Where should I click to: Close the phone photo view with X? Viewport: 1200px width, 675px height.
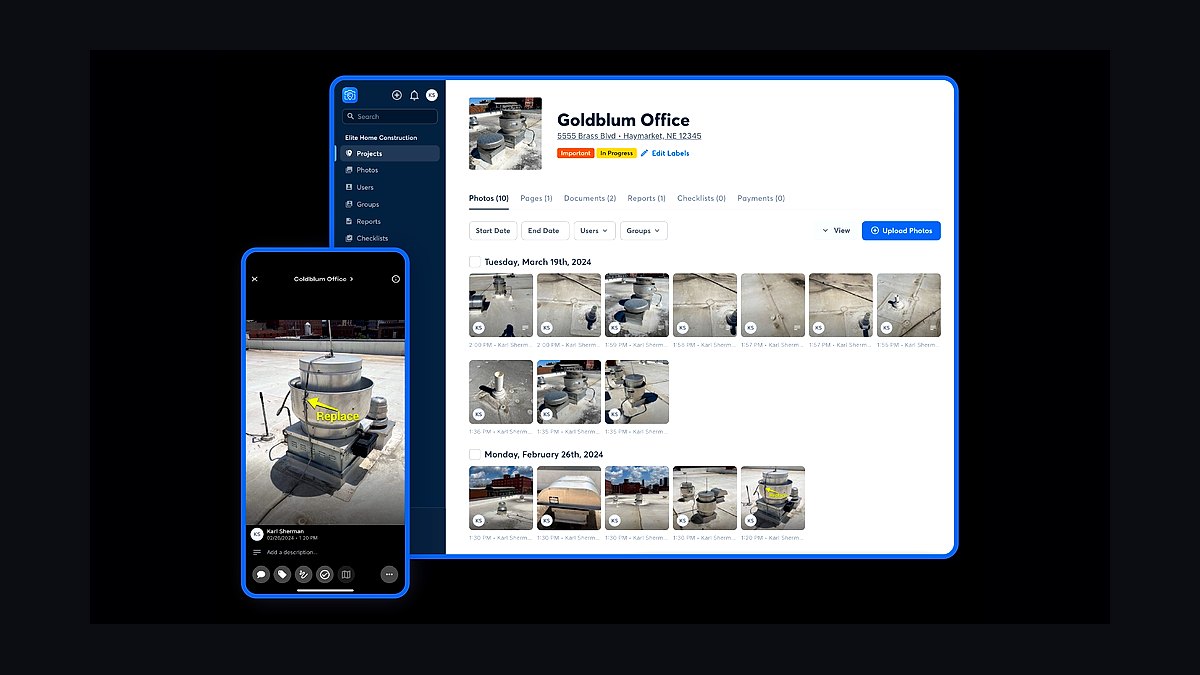255,279
